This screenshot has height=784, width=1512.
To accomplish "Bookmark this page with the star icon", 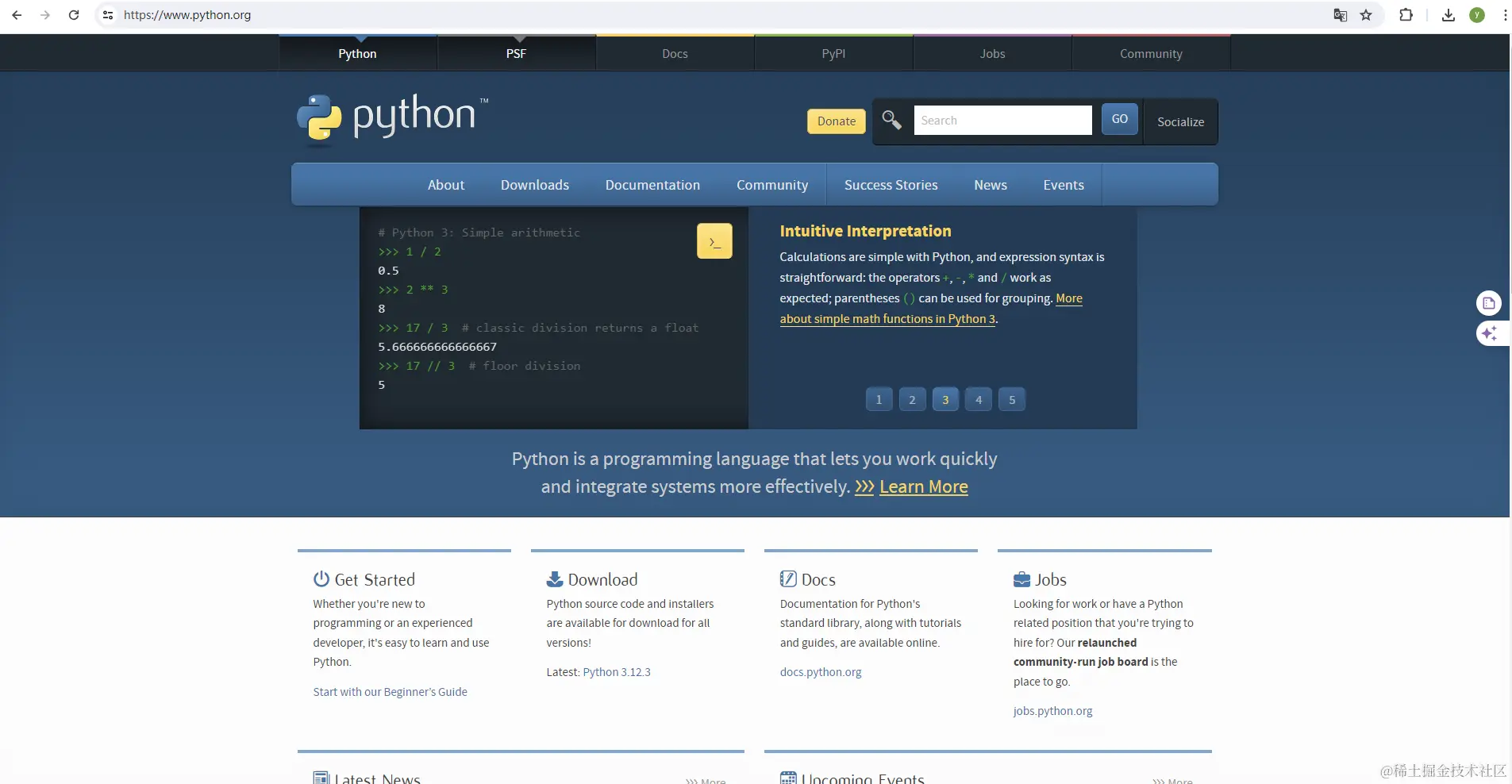I will [1366, 15].
